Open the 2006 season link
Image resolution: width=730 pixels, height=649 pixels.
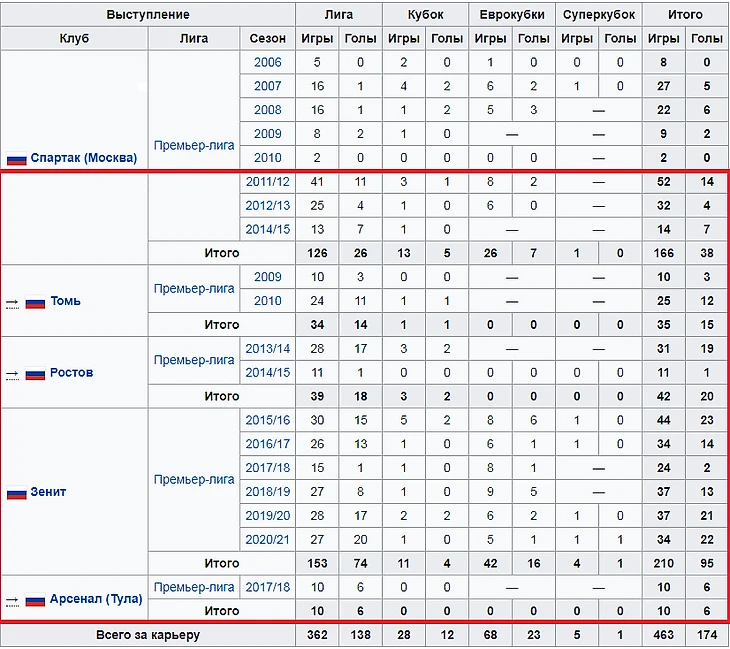point(267,62)
